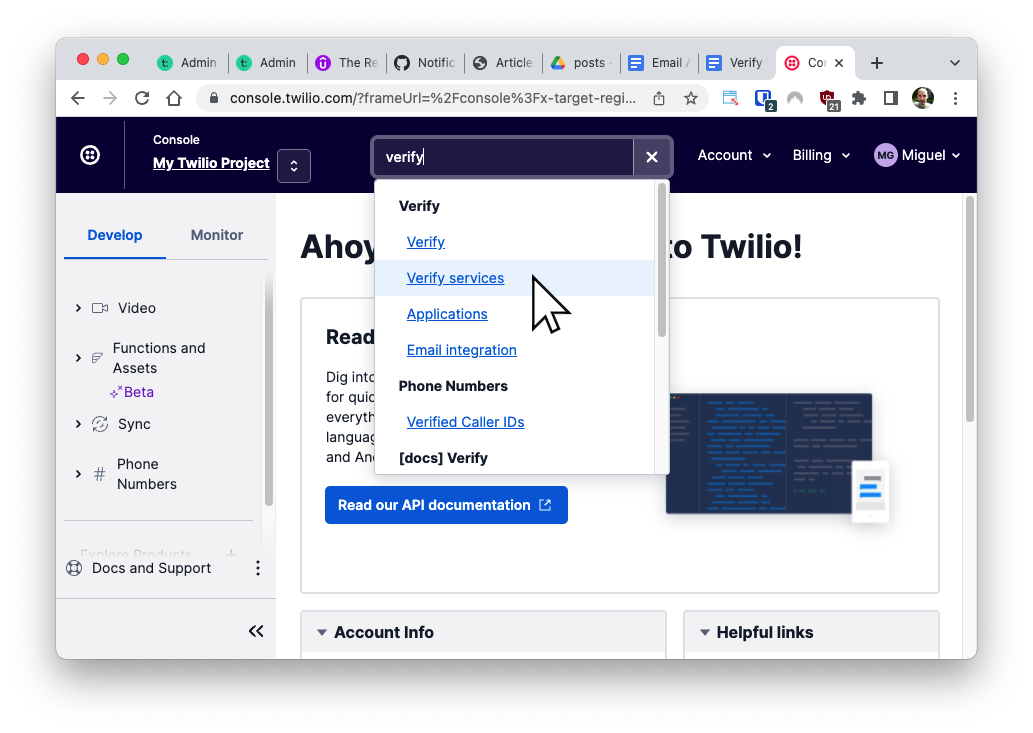The width and height of the screenshot is (1033, 733).
Task: Open the Billing dropdown menu
Action: point(821,155)
